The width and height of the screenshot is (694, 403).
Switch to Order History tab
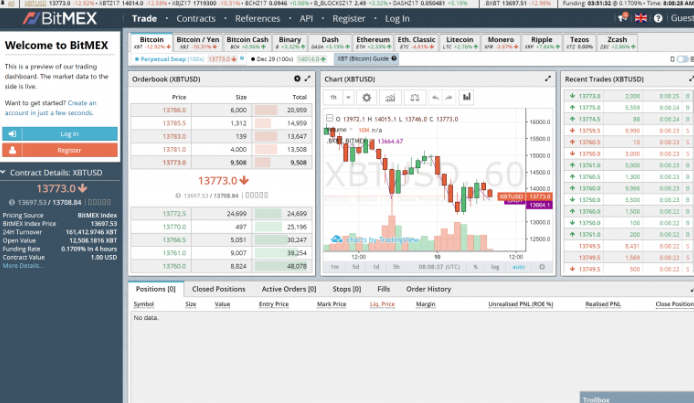pos(428,289)
